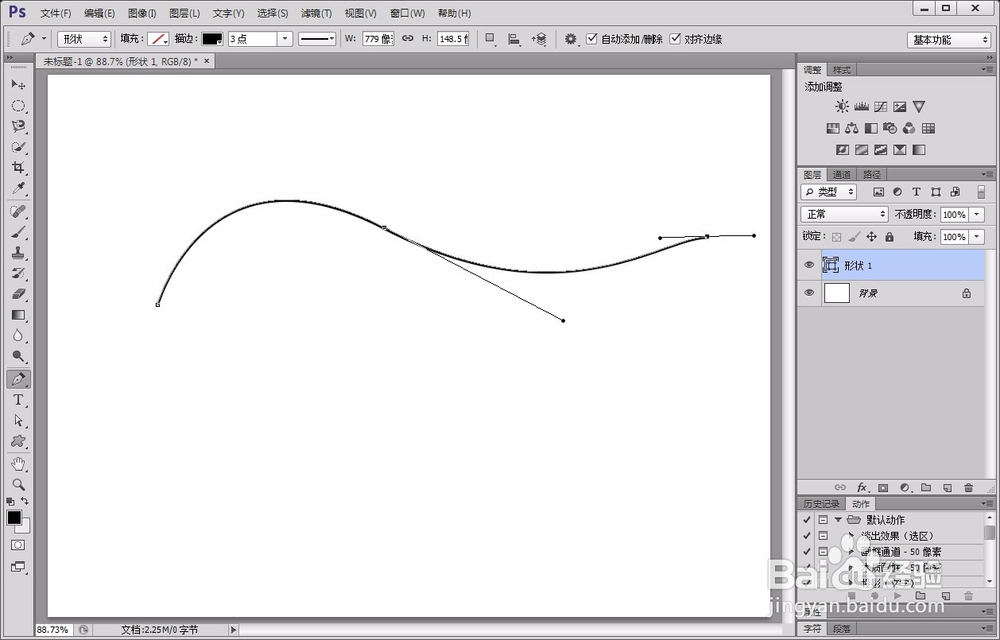Toggle Quick Mask mode icon
This screenshot has height=640, width=1000.
(18, 546)
